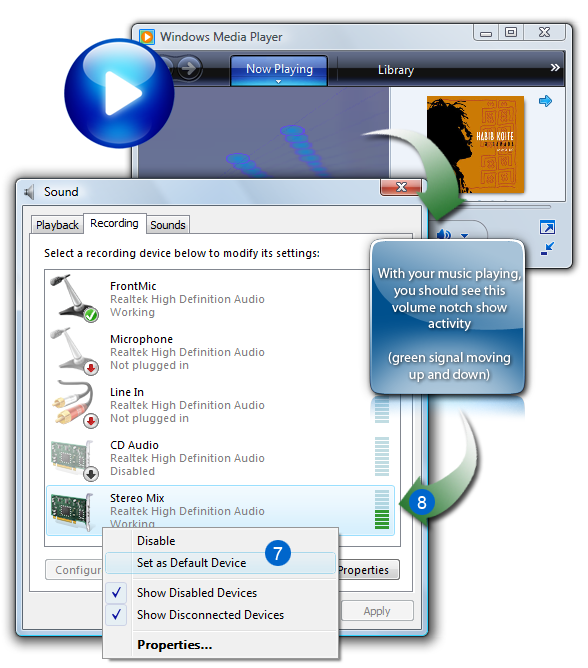This screenshot has width=588, height=668.
Task: Select the Stereo Mix sound card icon
Action: (72, 511)
